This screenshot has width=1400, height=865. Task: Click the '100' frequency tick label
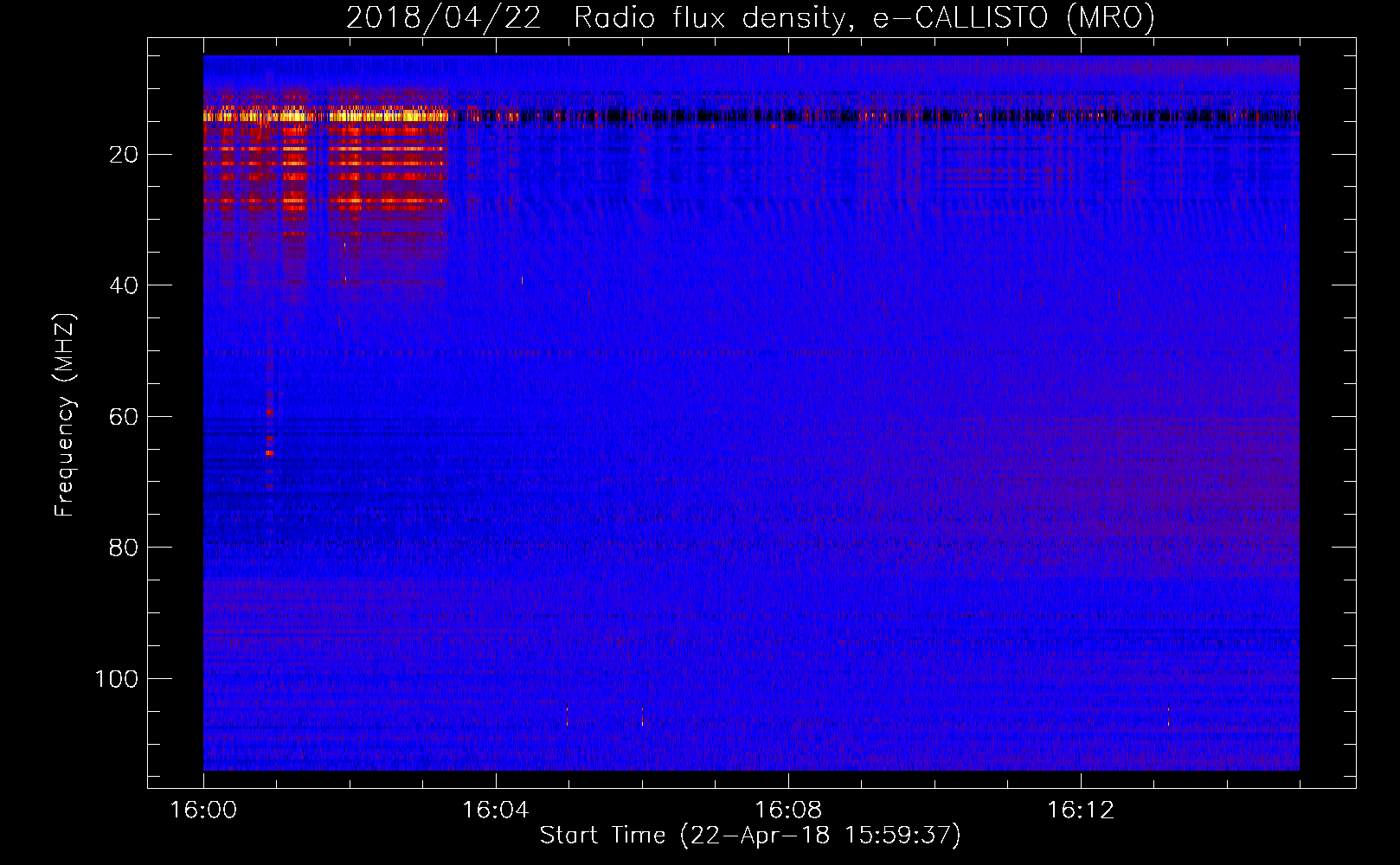coord(117,679)
